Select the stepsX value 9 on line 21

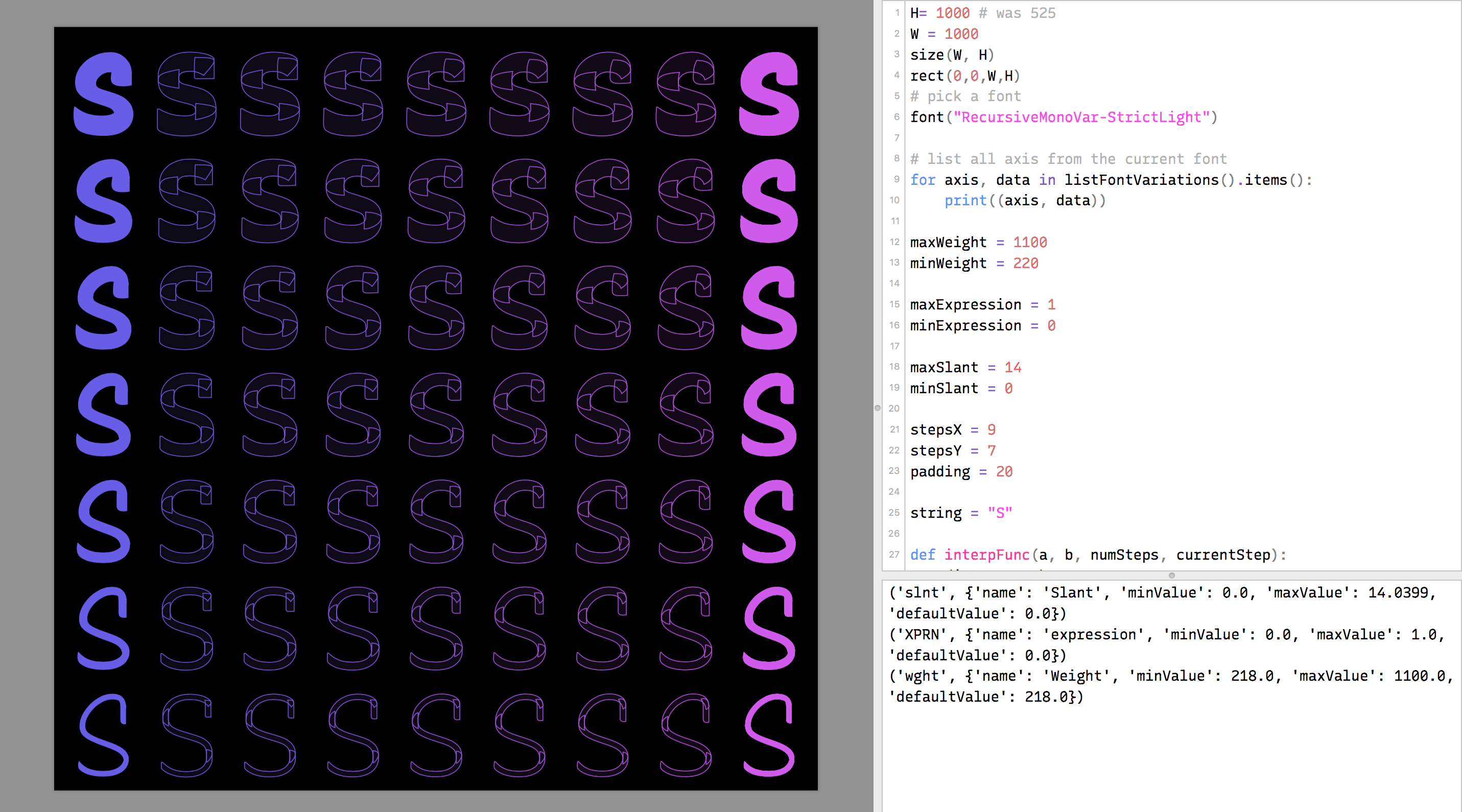click(991, 429)
